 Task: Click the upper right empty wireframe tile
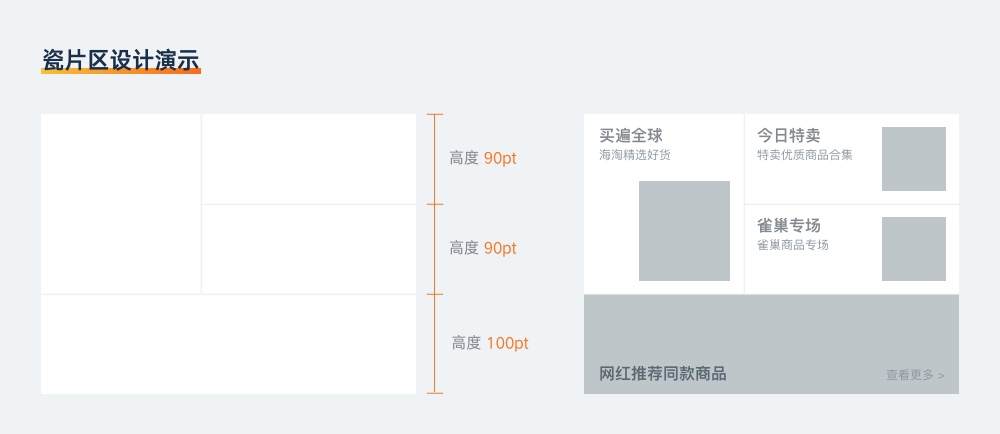pyautogui.click(x=309, y=159)
